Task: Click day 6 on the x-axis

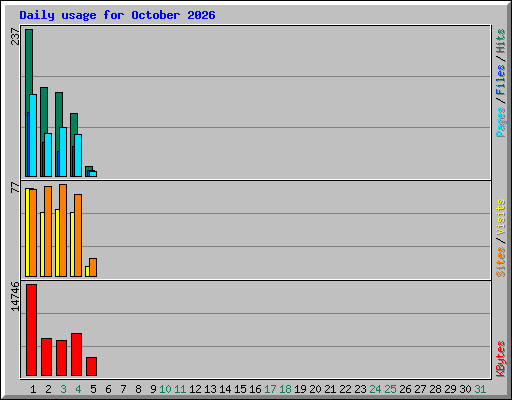Action: (108, 389)
